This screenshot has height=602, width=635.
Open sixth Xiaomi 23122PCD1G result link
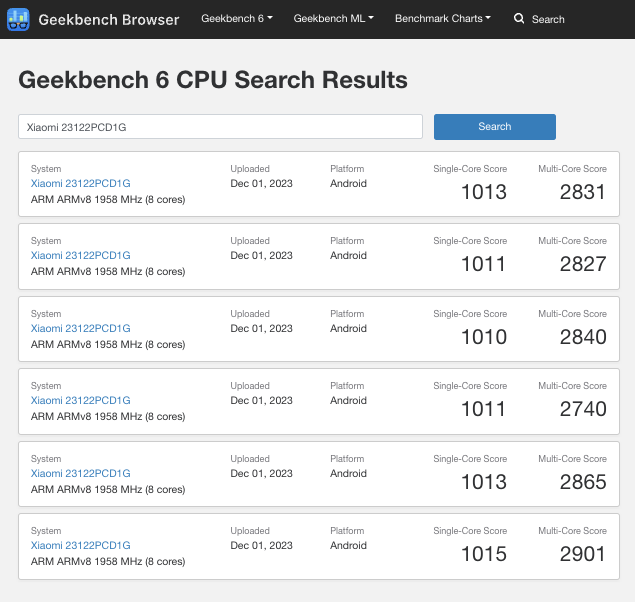81,545
